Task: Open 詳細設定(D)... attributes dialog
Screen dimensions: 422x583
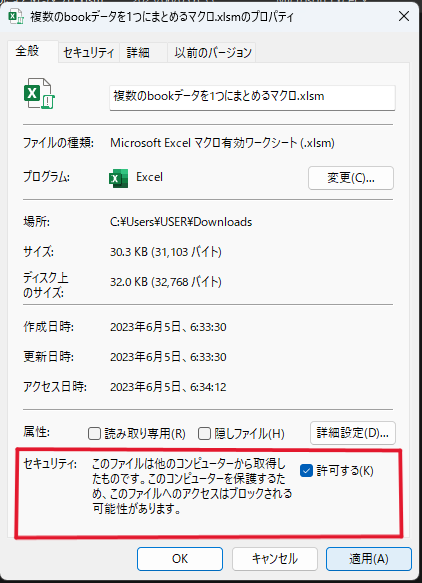Action: click(352, 433)
